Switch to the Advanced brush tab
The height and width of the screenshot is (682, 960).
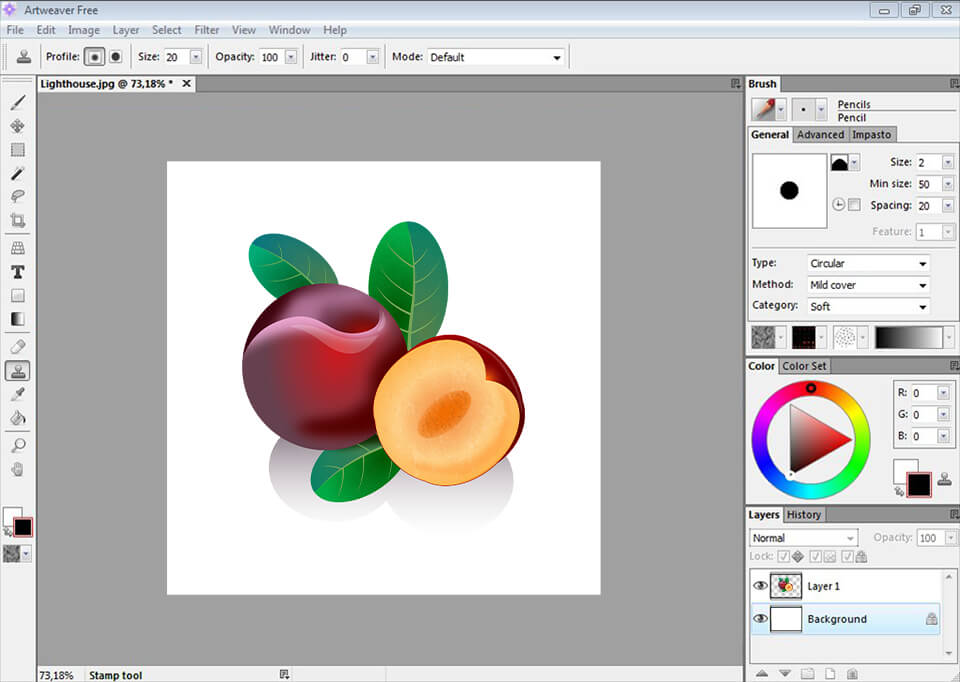coord(820,134)
